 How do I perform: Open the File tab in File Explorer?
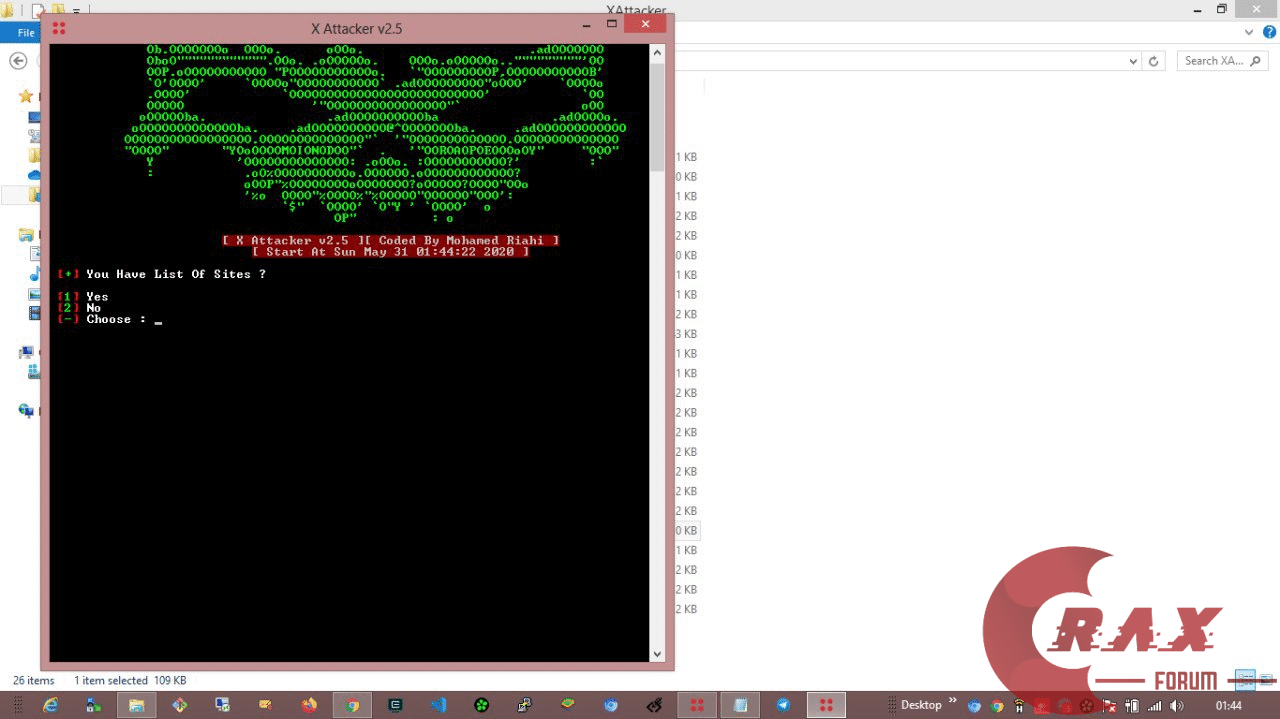[26, 33]
